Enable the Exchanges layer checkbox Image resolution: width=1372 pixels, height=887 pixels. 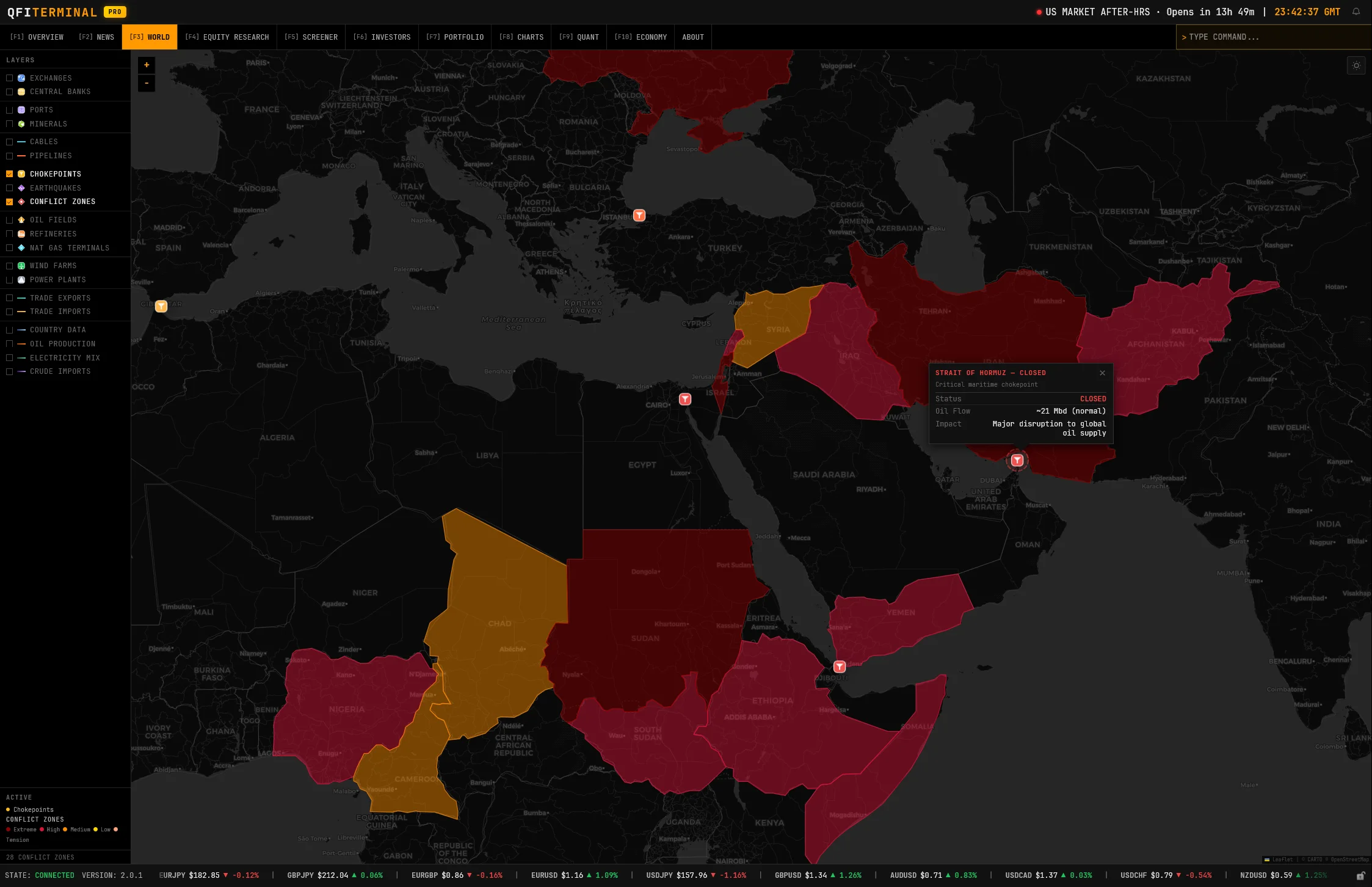(x=9, y=78)
